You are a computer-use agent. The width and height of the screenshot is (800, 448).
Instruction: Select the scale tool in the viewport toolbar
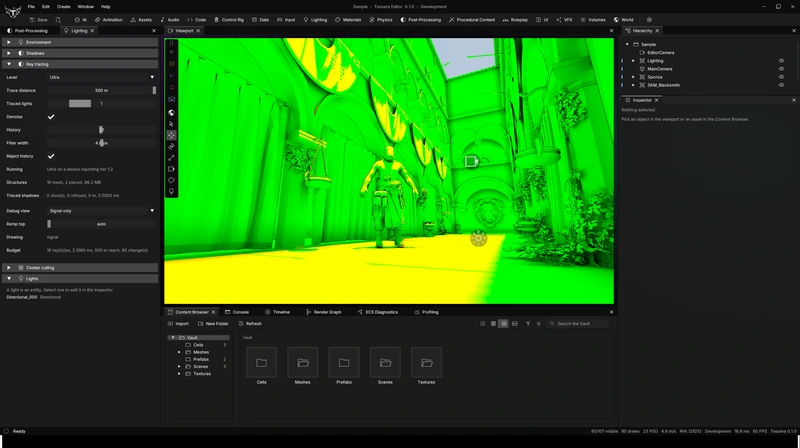point(171,158)
